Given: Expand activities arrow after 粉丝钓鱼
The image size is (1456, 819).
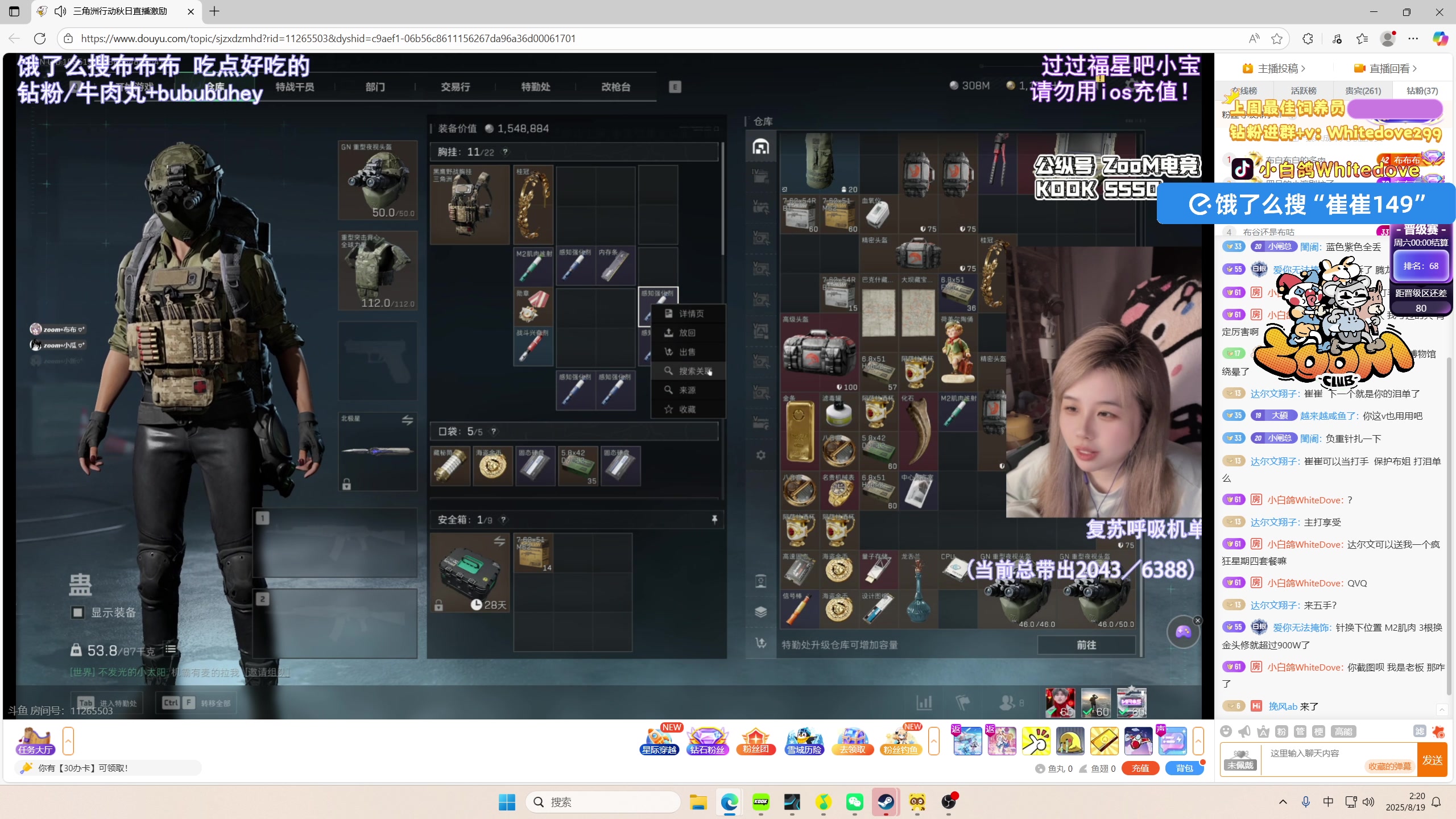Looking at the screenshot, I should [x=933, y=741].
